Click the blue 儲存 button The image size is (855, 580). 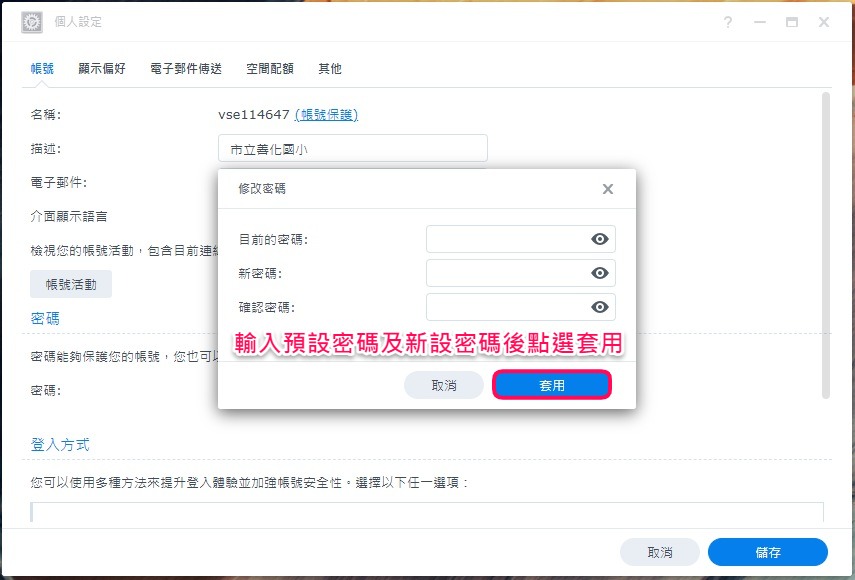[x=768, y=552]
